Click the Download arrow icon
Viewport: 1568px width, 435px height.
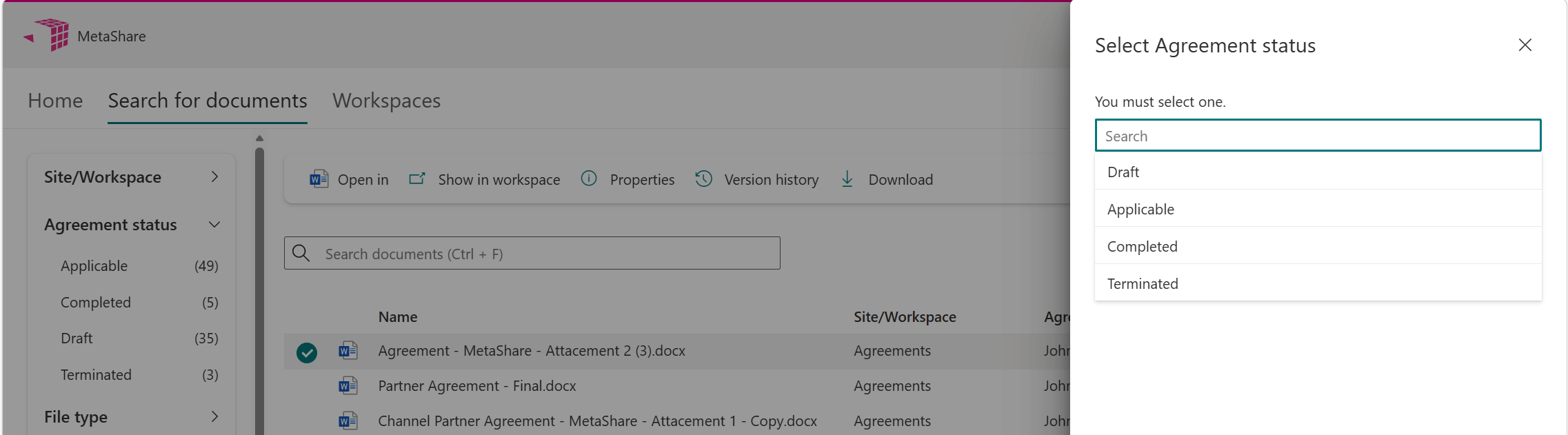(847, 179)
